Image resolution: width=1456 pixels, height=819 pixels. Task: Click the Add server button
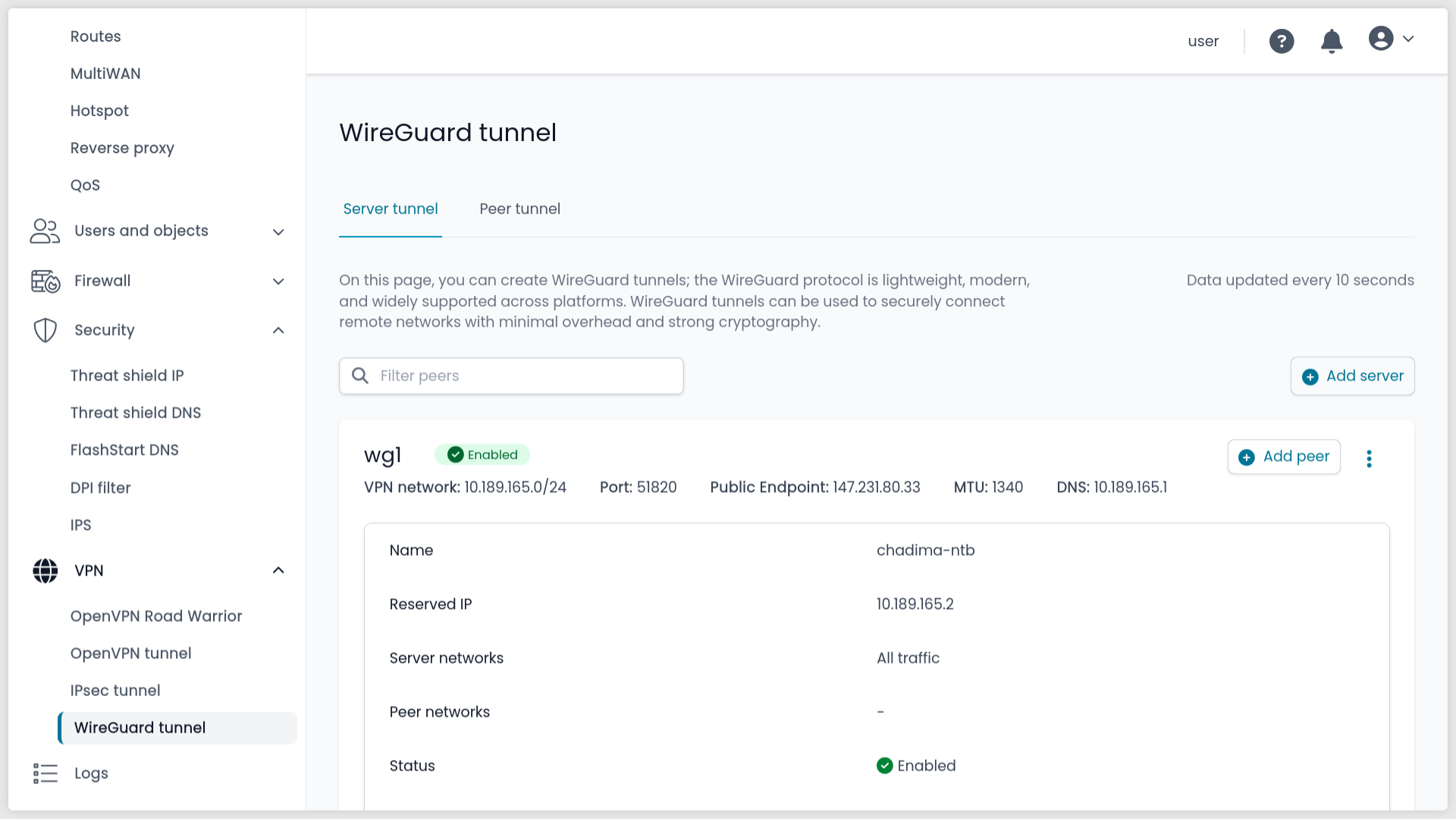click(x=1352, y=376)
